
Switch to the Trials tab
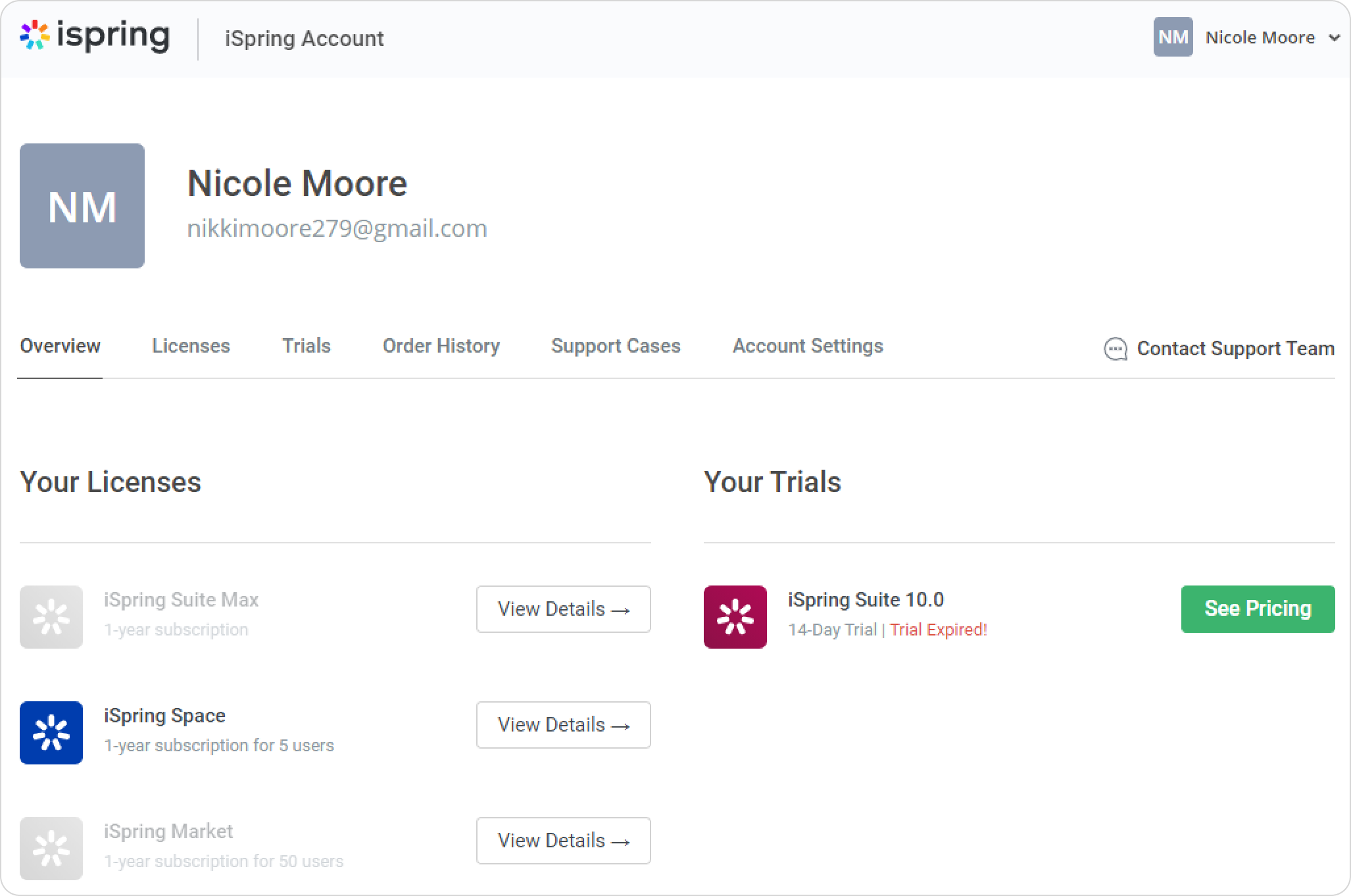pos(306,346)
